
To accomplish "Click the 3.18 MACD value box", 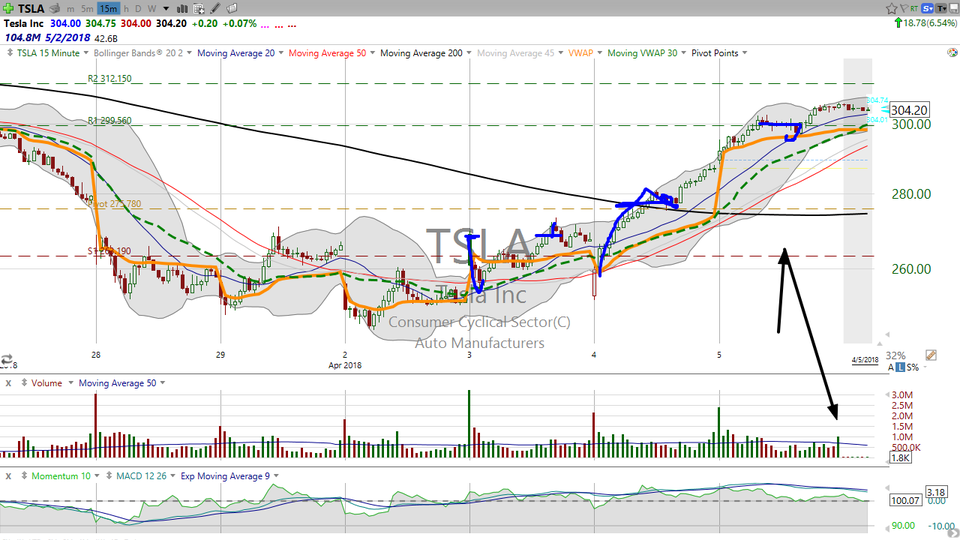I will pyautogui.click(x=936, y=492).
